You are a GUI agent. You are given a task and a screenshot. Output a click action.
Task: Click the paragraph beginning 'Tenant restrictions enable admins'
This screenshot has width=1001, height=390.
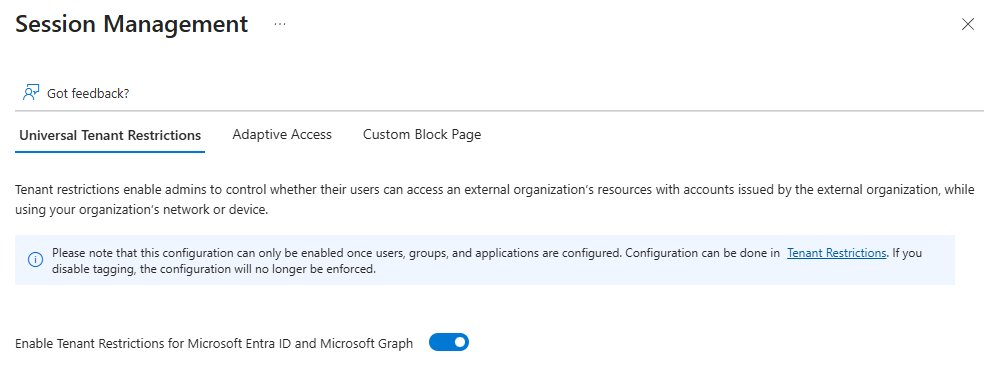click(x=495, y=200)
